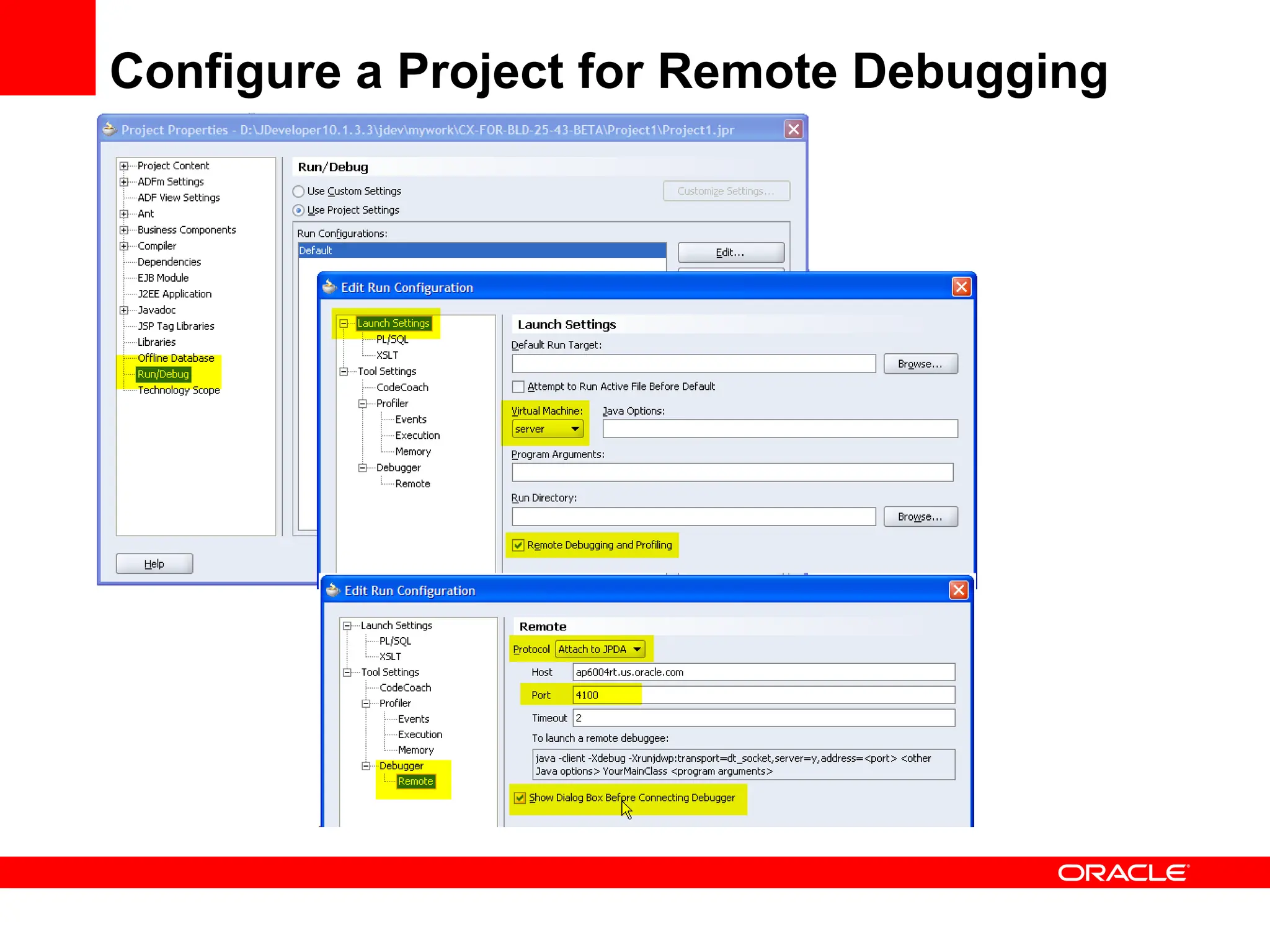Select Use Custom Settings radio button

point(298,192)
